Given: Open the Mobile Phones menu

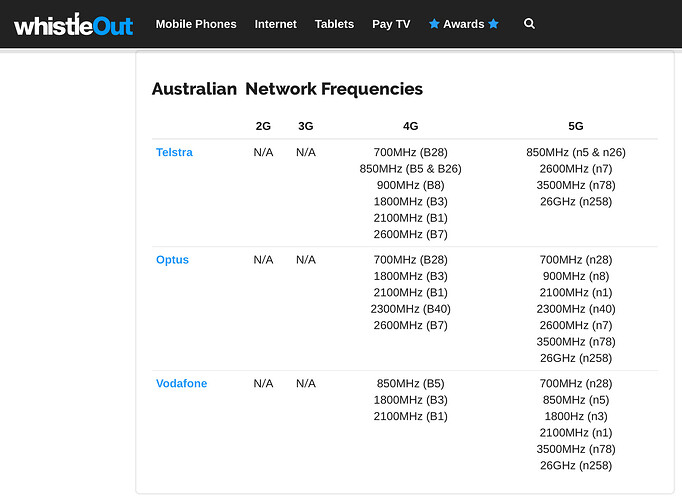Looking at the screenshot, I should click(196, 24).
